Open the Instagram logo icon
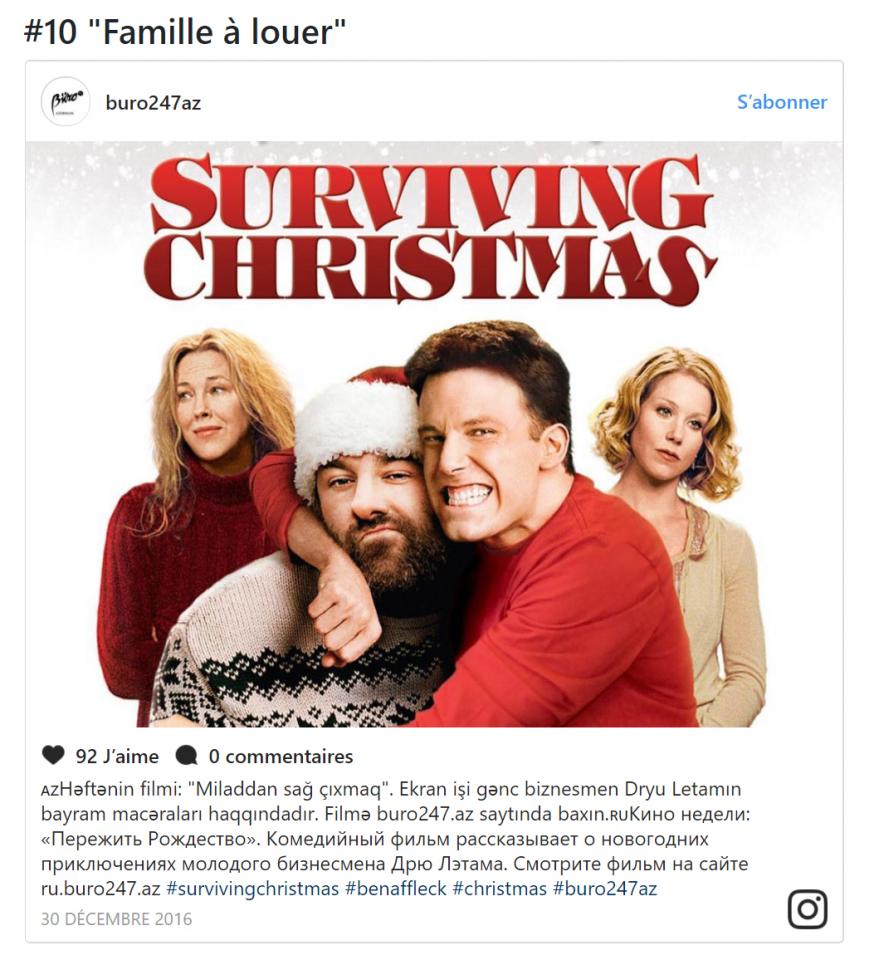The height and width of the screenshot is (960, 874). [x=807, y=909]
